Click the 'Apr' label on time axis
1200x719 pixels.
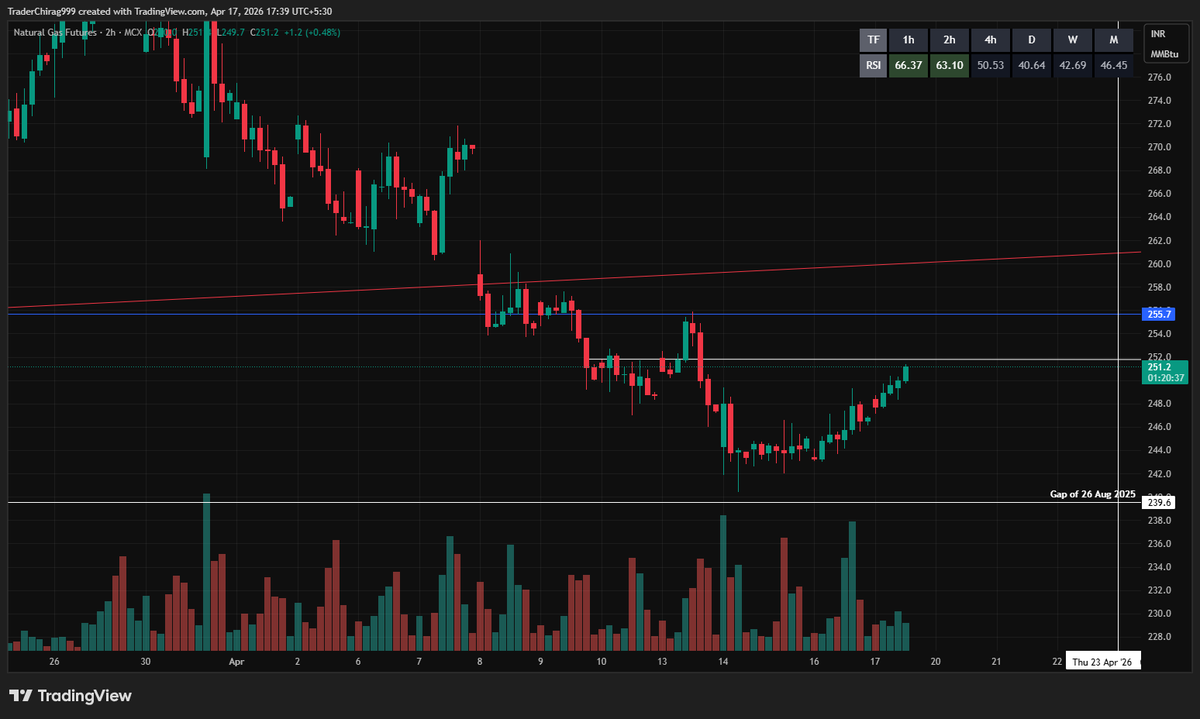tap(237, 662)
